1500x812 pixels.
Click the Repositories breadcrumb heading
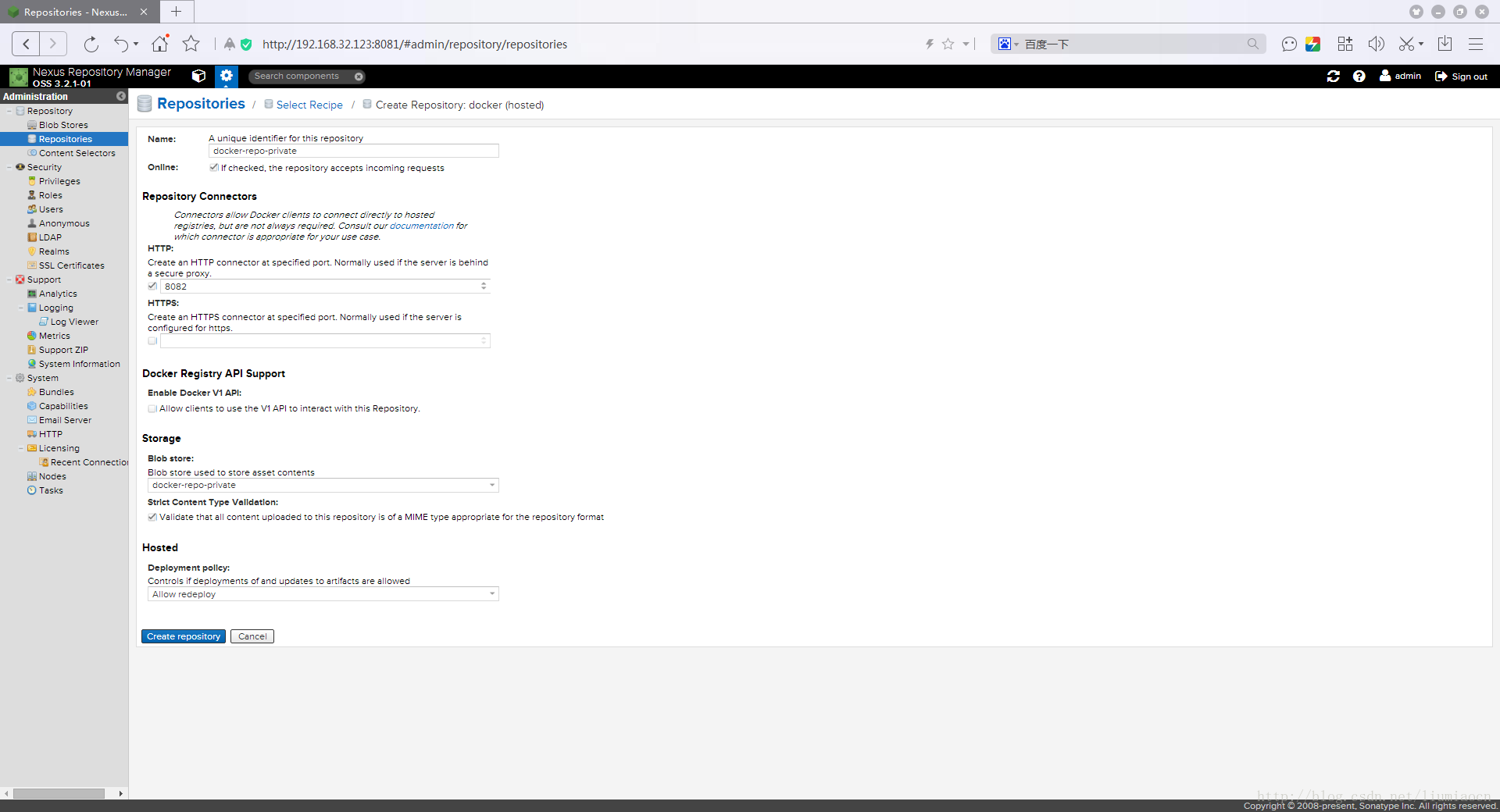point(201,104)
